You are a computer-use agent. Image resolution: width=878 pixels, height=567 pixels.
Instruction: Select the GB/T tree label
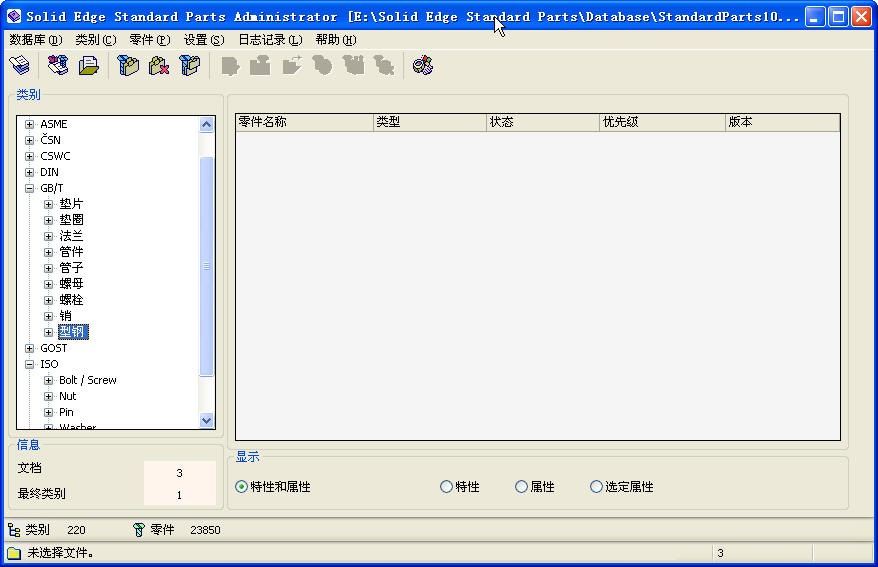52,189
